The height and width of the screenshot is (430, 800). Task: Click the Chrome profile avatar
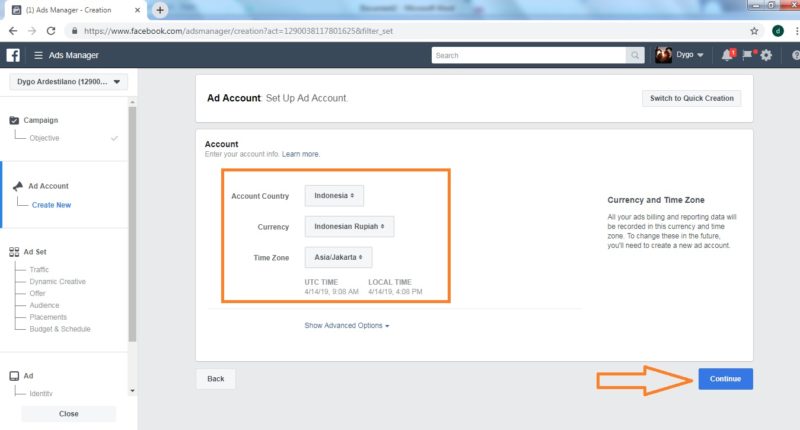click(x=778, y=31)
